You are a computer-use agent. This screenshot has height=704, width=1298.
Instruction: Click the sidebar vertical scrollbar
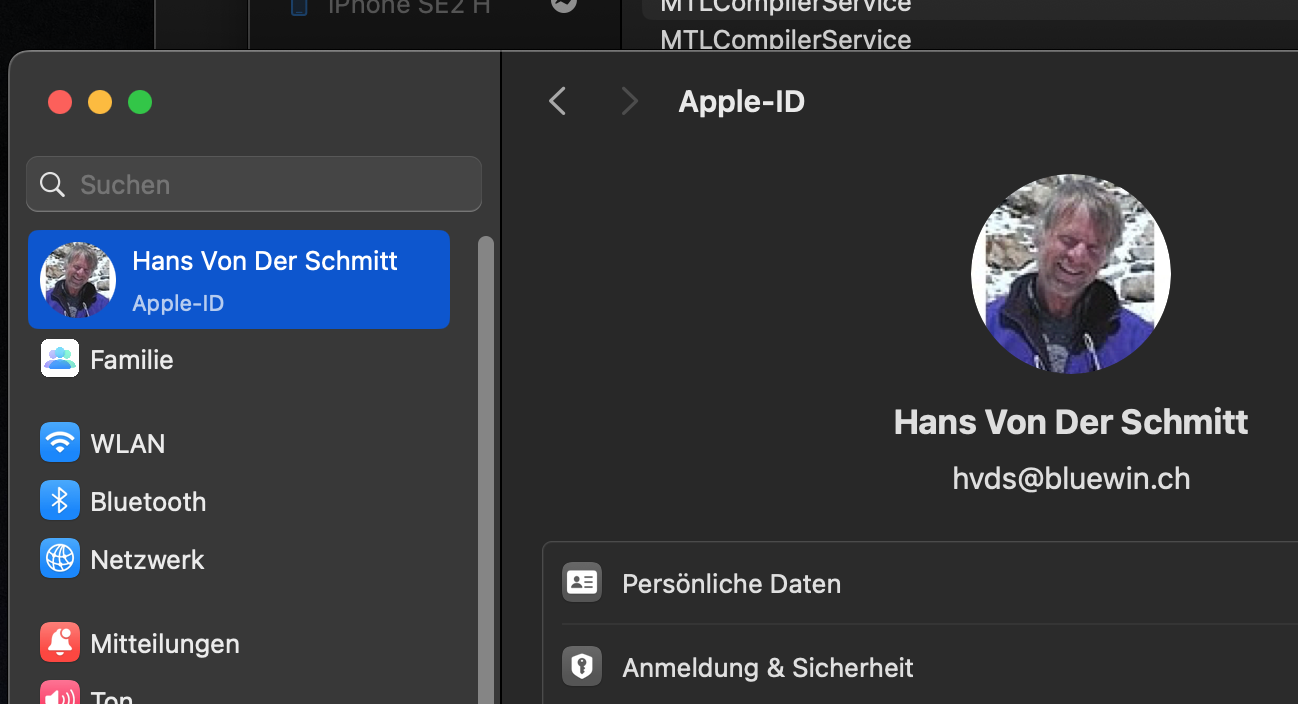click(x=486, y=450)
